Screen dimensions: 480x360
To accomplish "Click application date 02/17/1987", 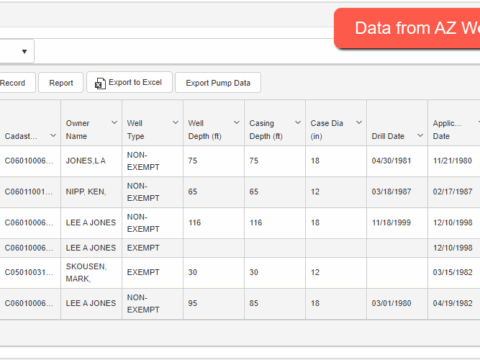I will [x=452, y=192].
